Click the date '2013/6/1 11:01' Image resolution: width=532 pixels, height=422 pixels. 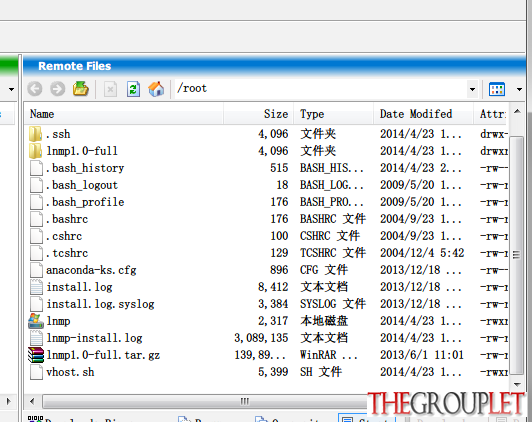pyautogui.click(x=422, y=355)
